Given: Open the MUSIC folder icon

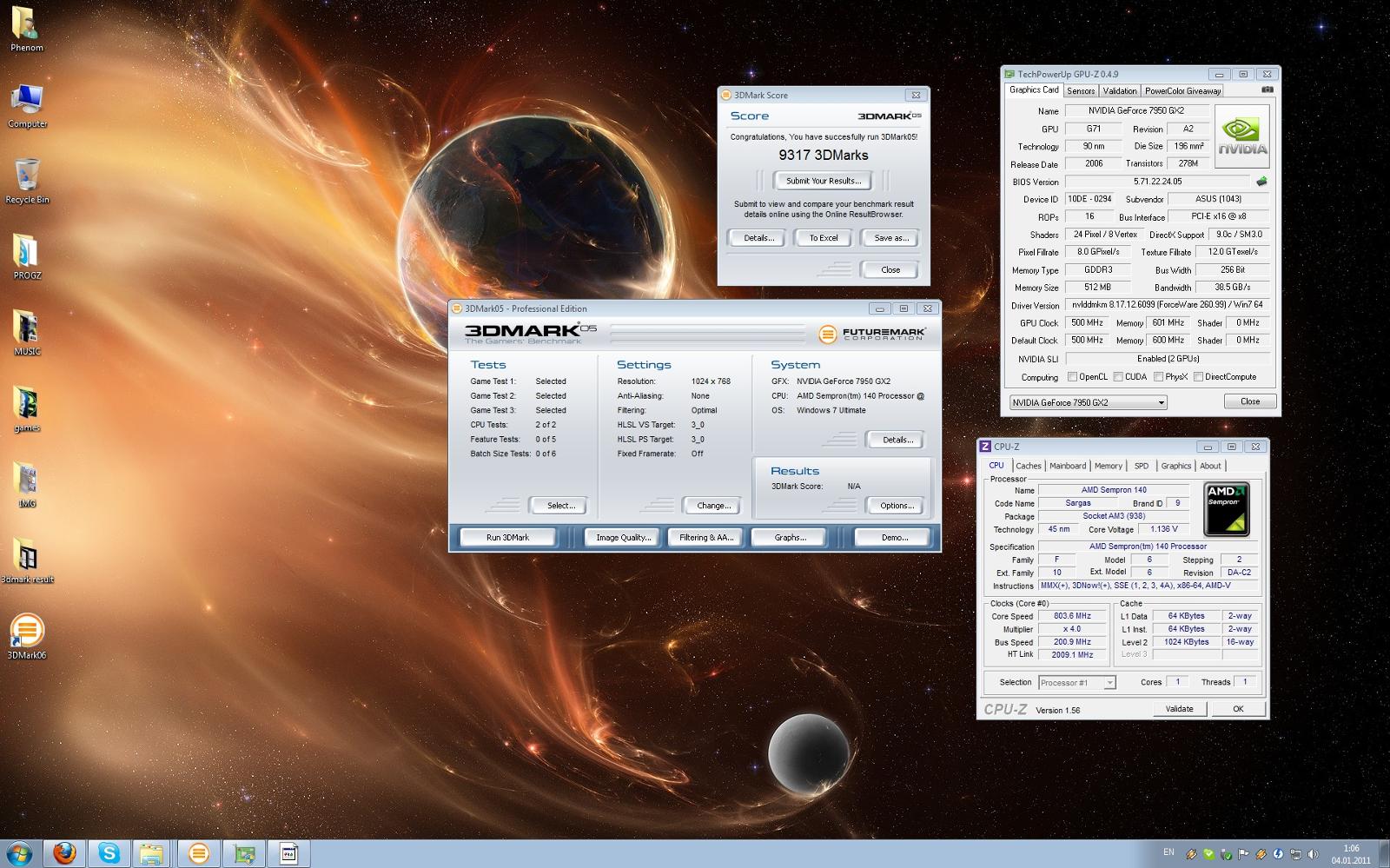Looking at the screenshot, I should (x=27, y=333).
